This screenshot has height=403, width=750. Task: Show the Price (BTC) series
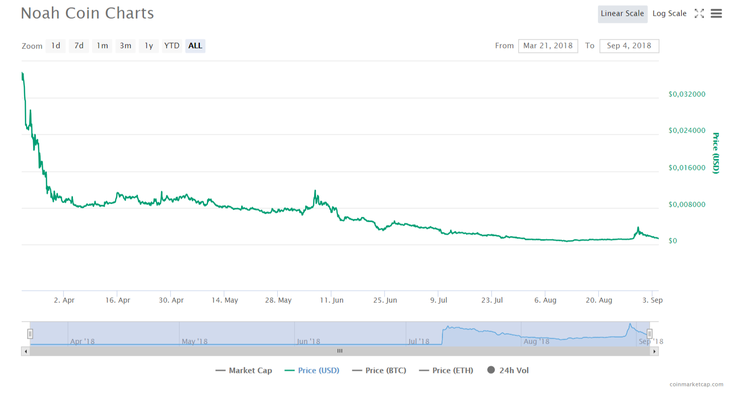pos(382,371)
